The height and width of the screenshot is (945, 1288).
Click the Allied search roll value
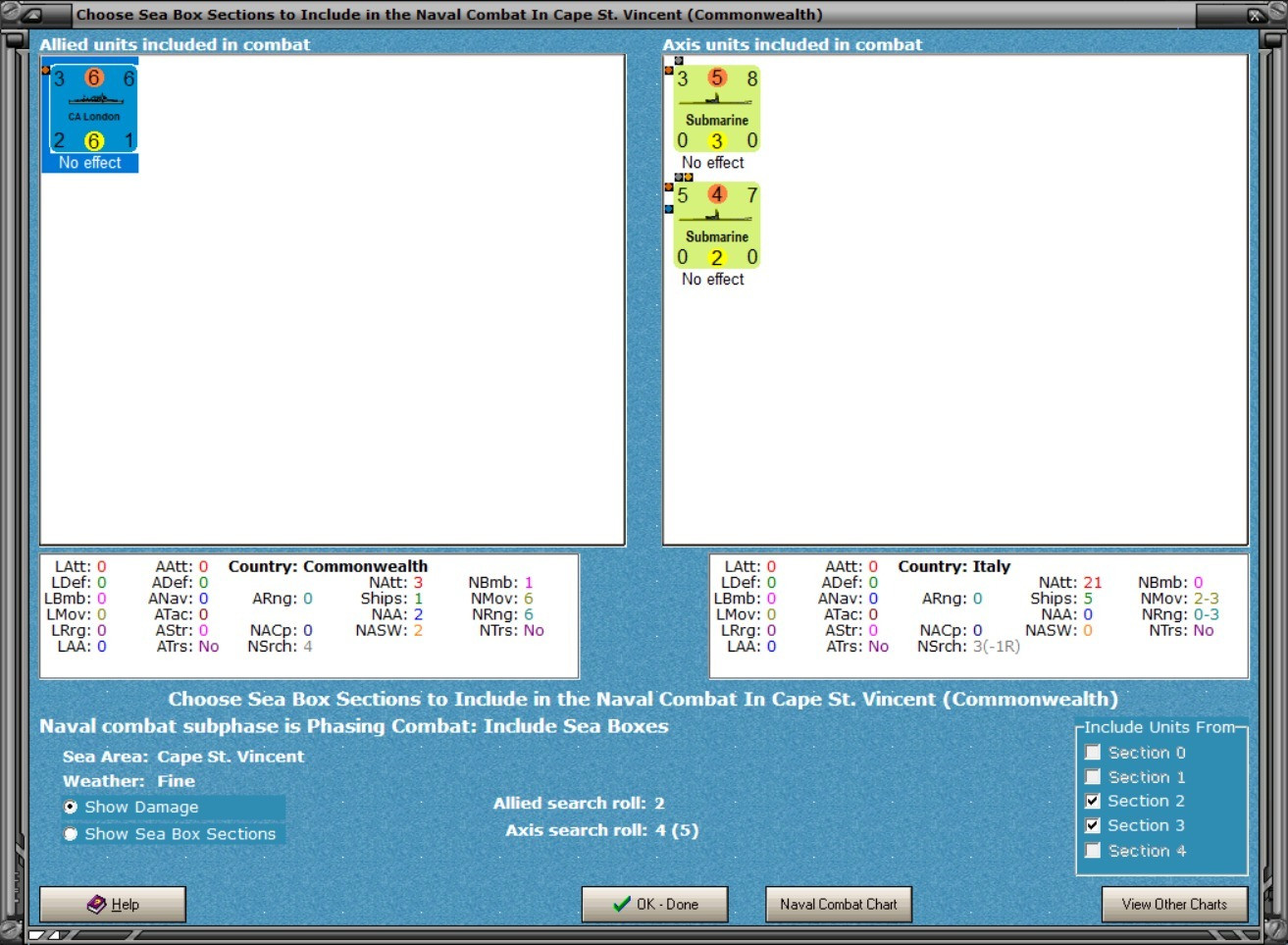pyautogui.click(x=659, y=804)
